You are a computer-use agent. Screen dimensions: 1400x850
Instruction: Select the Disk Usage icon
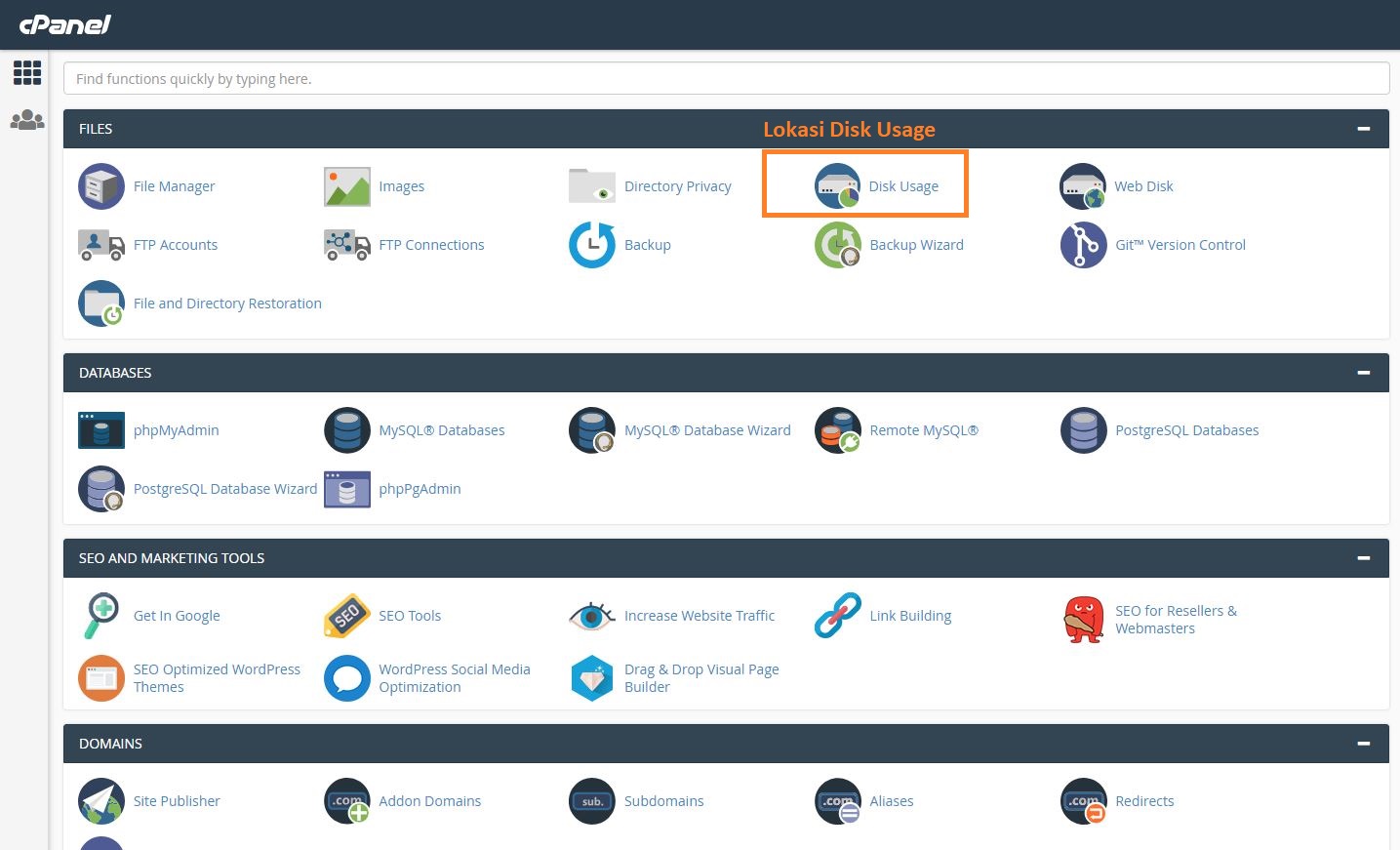click(837, 185)
